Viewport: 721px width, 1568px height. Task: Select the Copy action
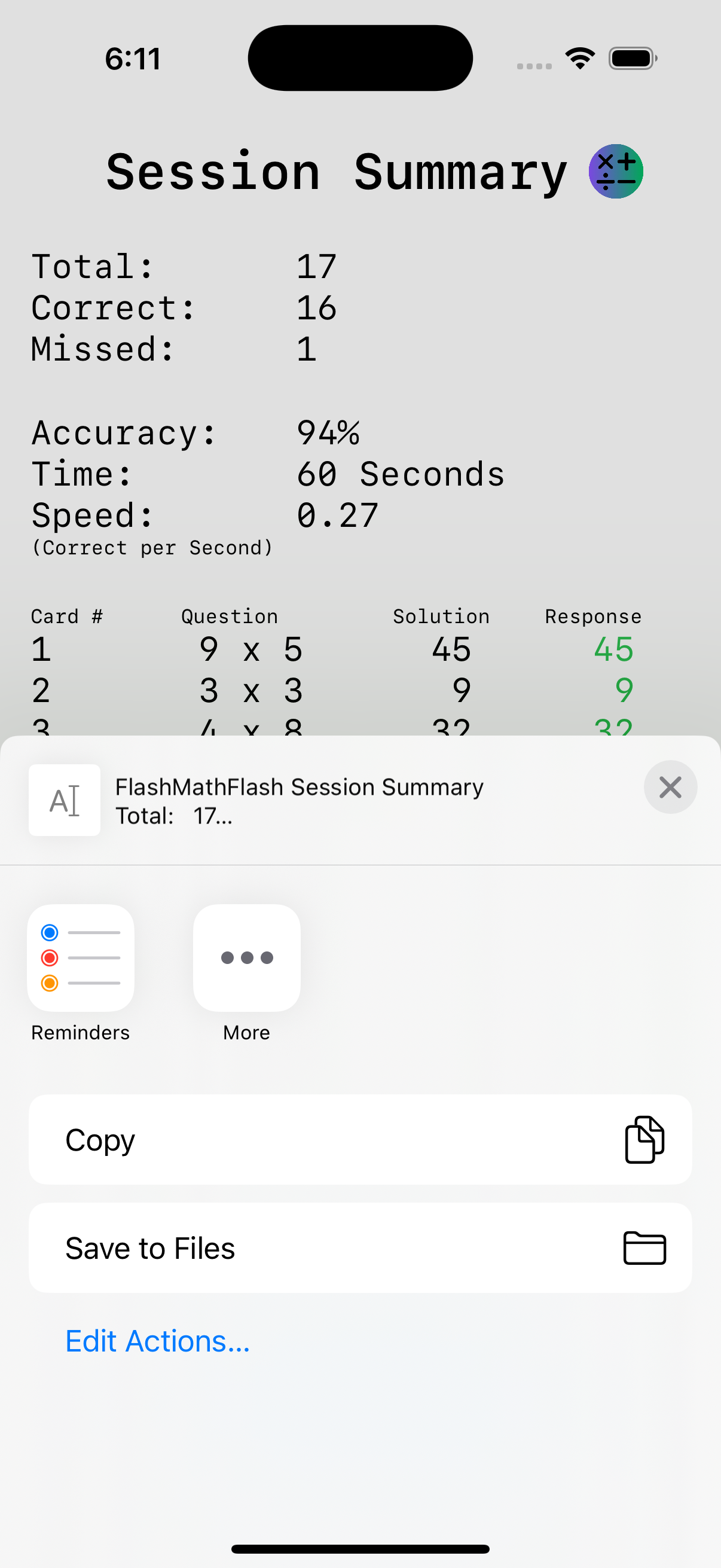pyautogui.click(x=304, y=1139)
